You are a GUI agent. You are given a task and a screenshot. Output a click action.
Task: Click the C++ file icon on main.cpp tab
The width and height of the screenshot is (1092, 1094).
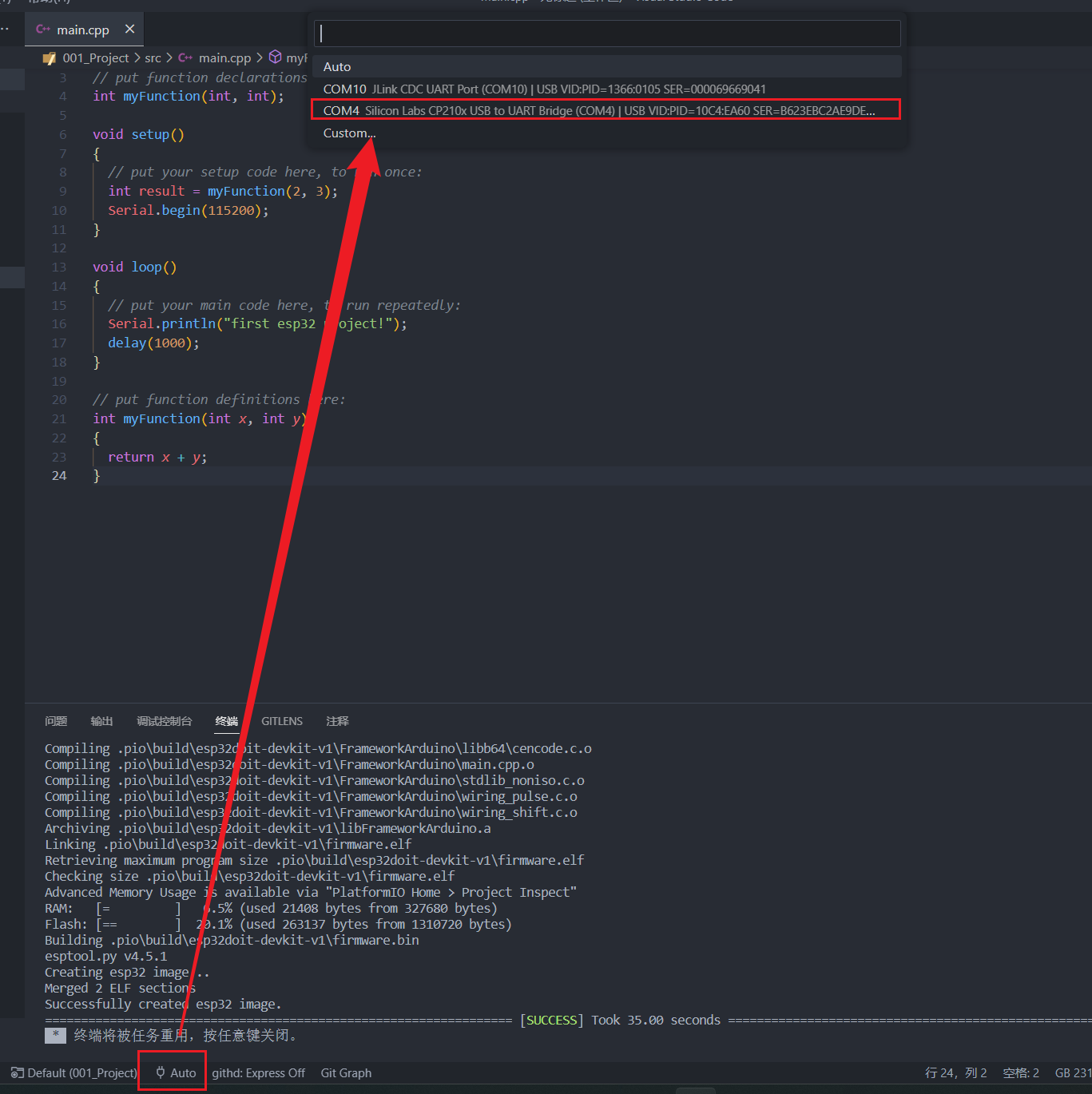coord(42,29)
